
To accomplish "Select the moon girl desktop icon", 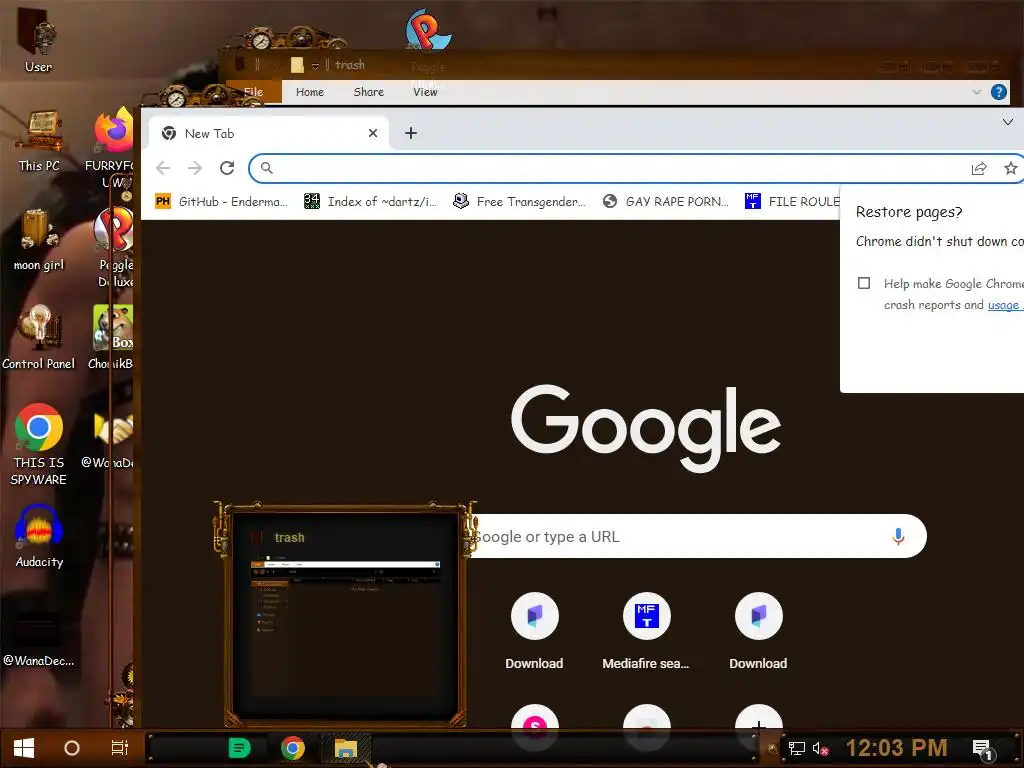I will pyautogui.click(x=39, y=240).
